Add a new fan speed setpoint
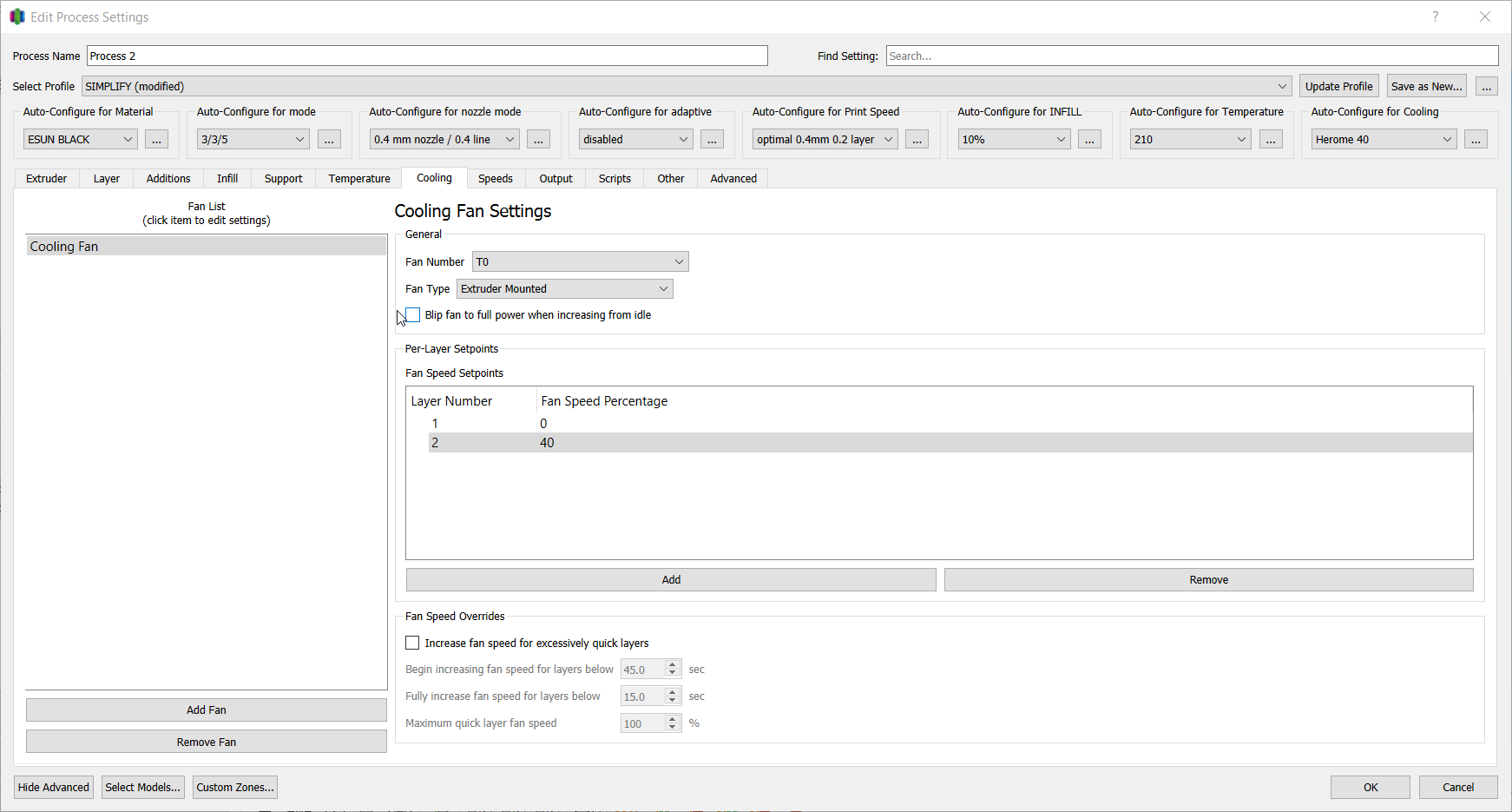Image resolution: width=1512 pixels, height=812 pixels. coord(671,579)
